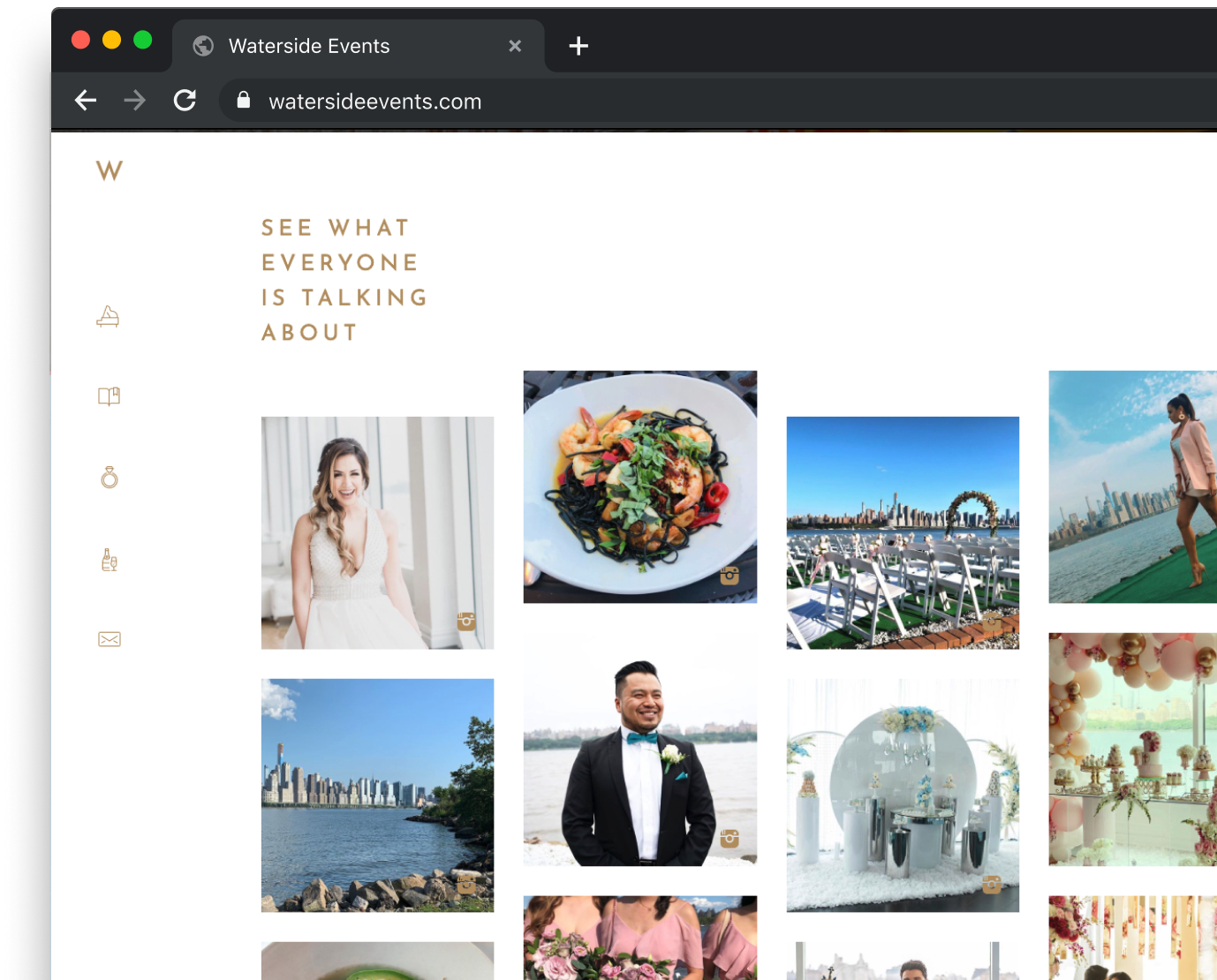Open the open-book menu icon in sidebar

(x=109, y=396)
